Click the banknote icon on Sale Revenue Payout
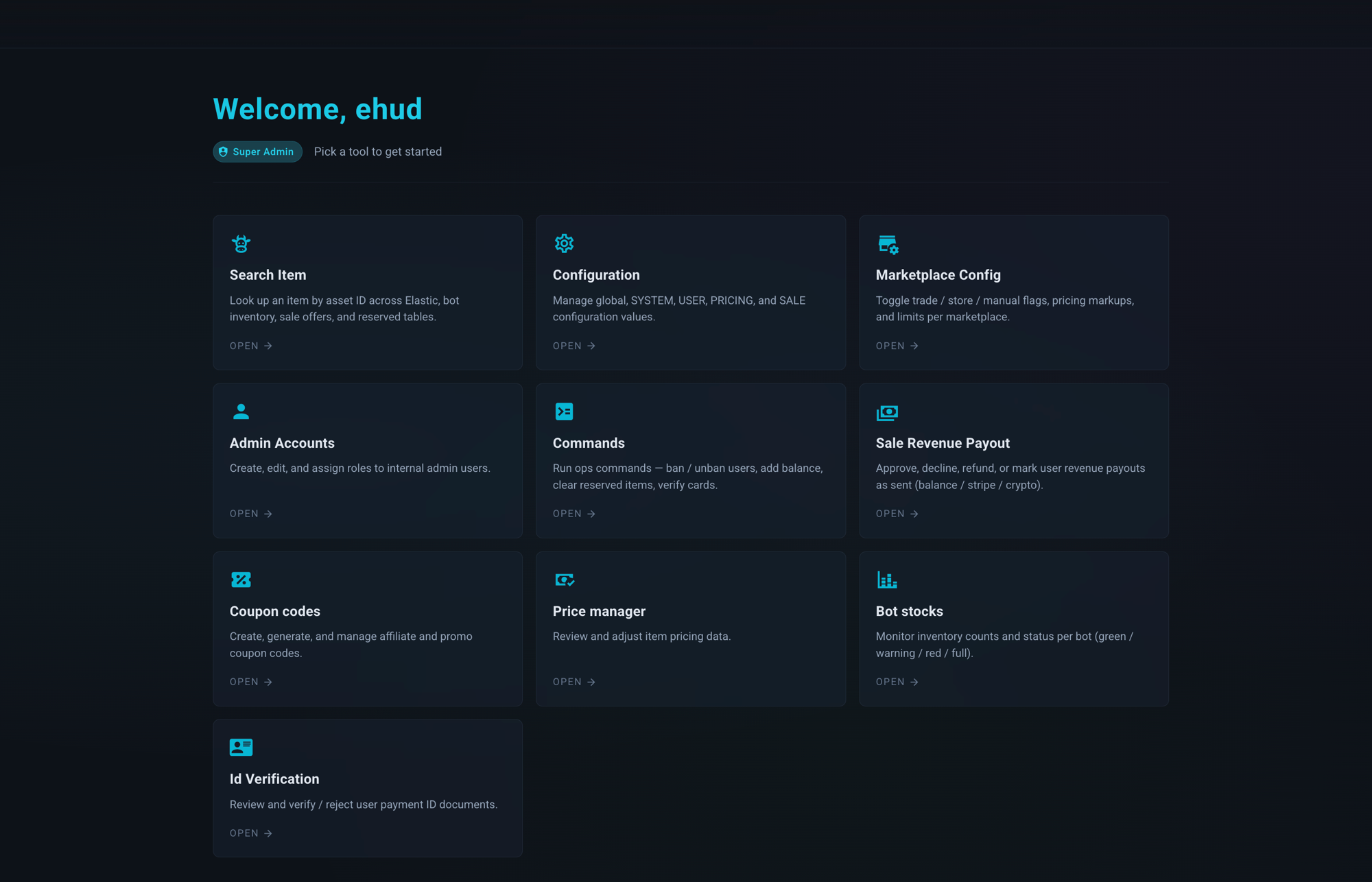Screen dimensions: 1372x882 [x=887, y=412]
